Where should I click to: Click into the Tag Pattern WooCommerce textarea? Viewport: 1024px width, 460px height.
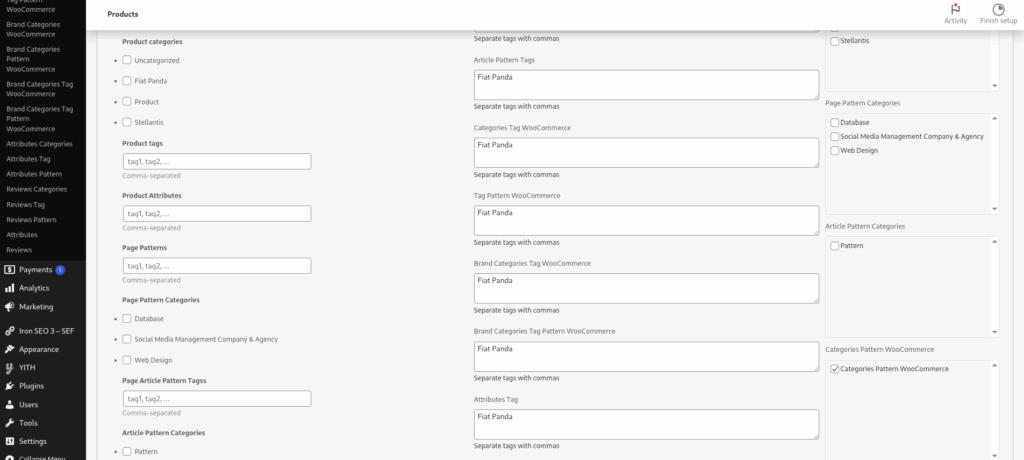(x=646, y=220)
